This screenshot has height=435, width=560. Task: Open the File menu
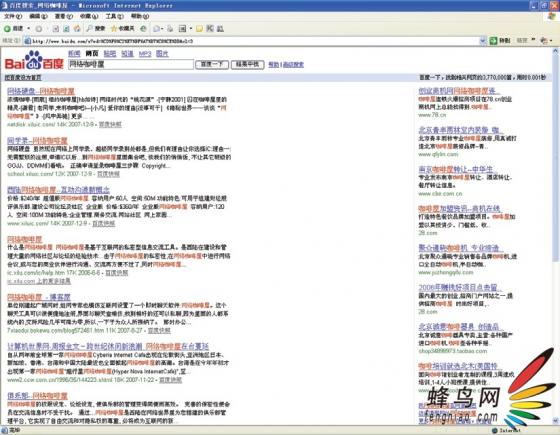pyautogui.click(x=12, y=16)
